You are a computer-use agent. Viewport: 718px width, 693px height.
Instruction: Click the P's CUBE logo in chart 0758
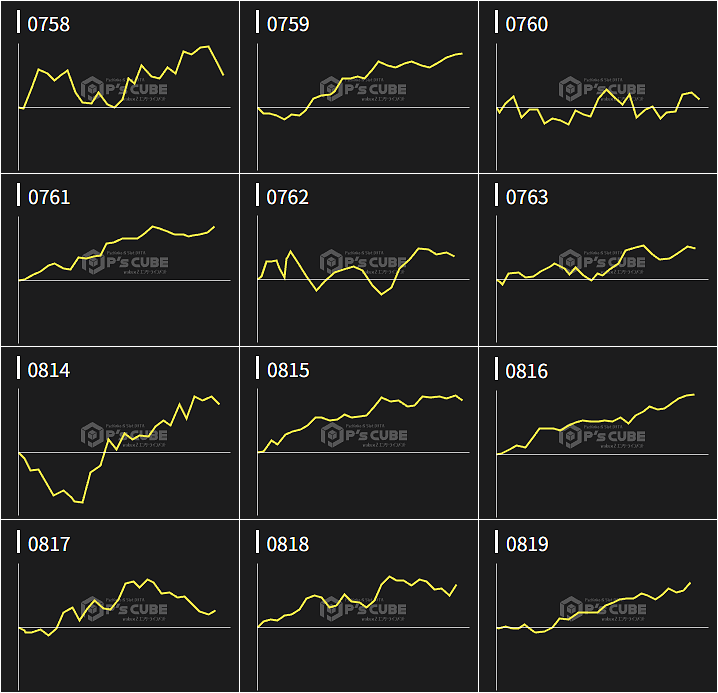(x=124, y=90)
